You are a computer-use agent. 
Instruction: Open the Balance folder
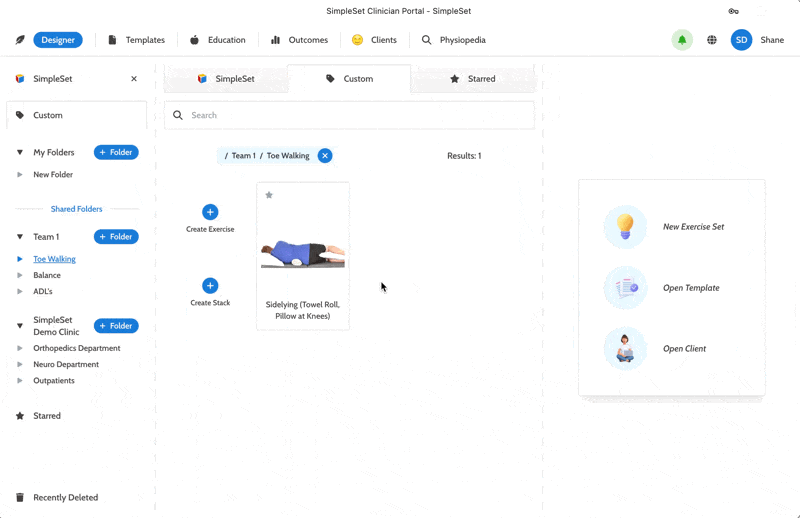point(47,276)
